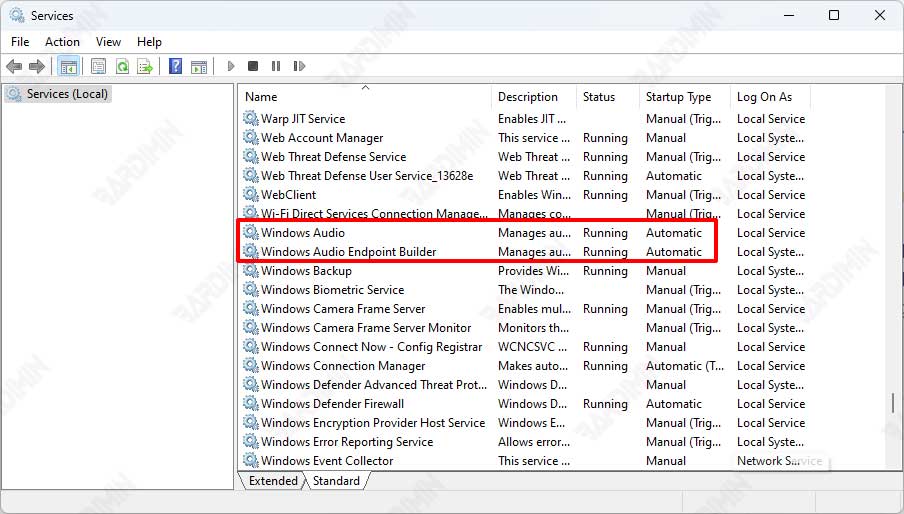This screenshot has width=904, height=514.
Task: Select Services (Local) in the tree
Action: click(58, 93)
